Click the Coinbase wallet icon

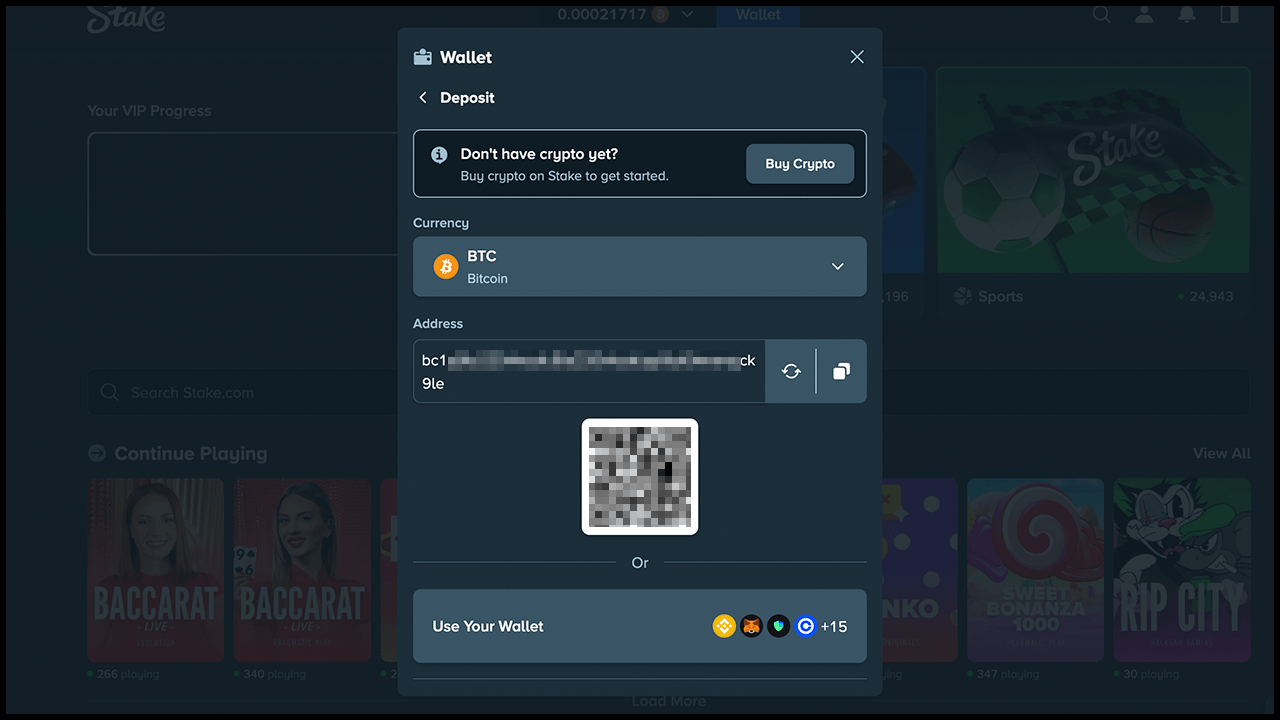(806, 626)
